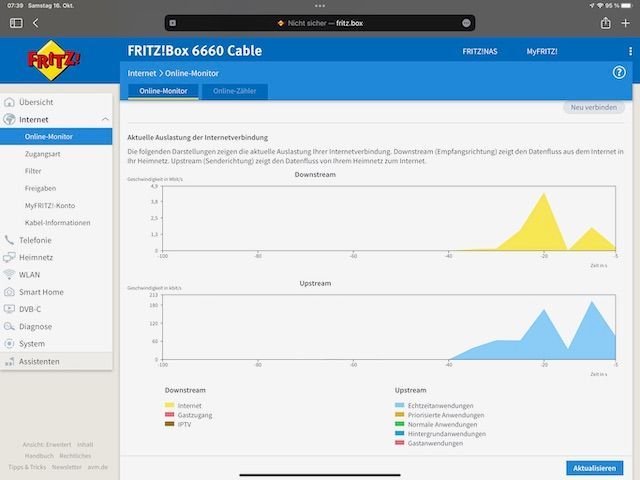
Task: Click the Diagnose magnifier icon
Action: [9, 327]
